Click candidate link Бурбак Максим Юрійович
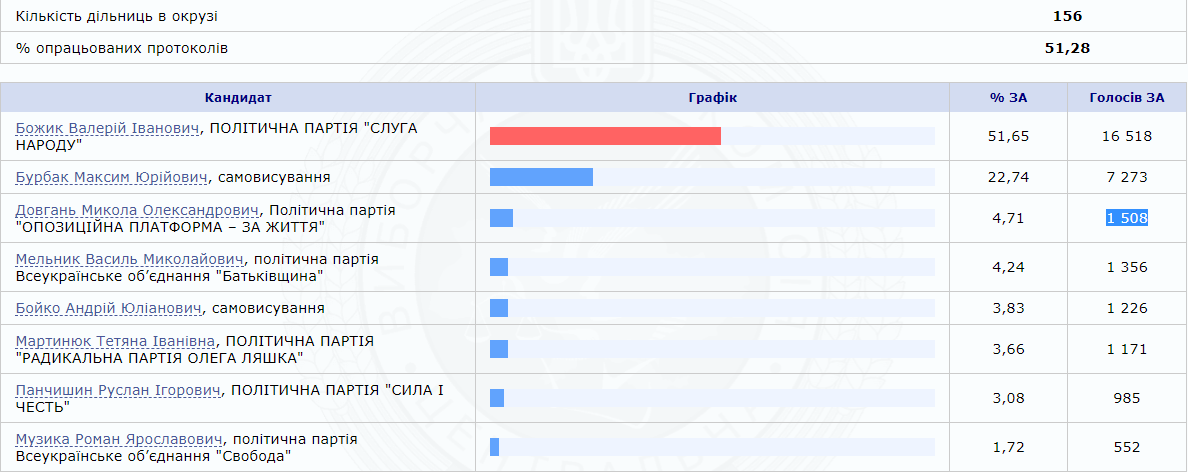The image size is (1188, 472). [x=112, y=177]
